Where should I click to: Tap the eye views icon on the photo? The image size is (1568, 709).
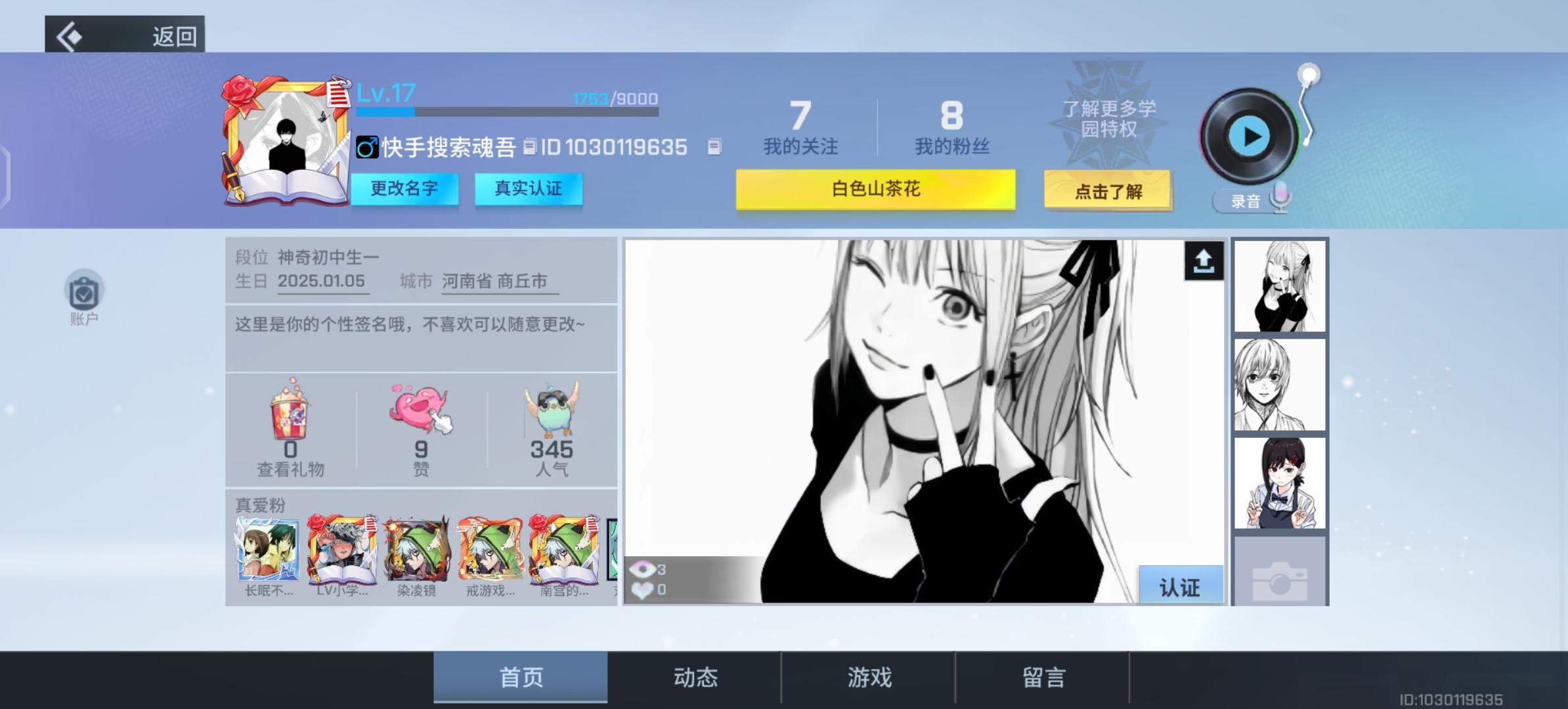[x=642, y=569]
